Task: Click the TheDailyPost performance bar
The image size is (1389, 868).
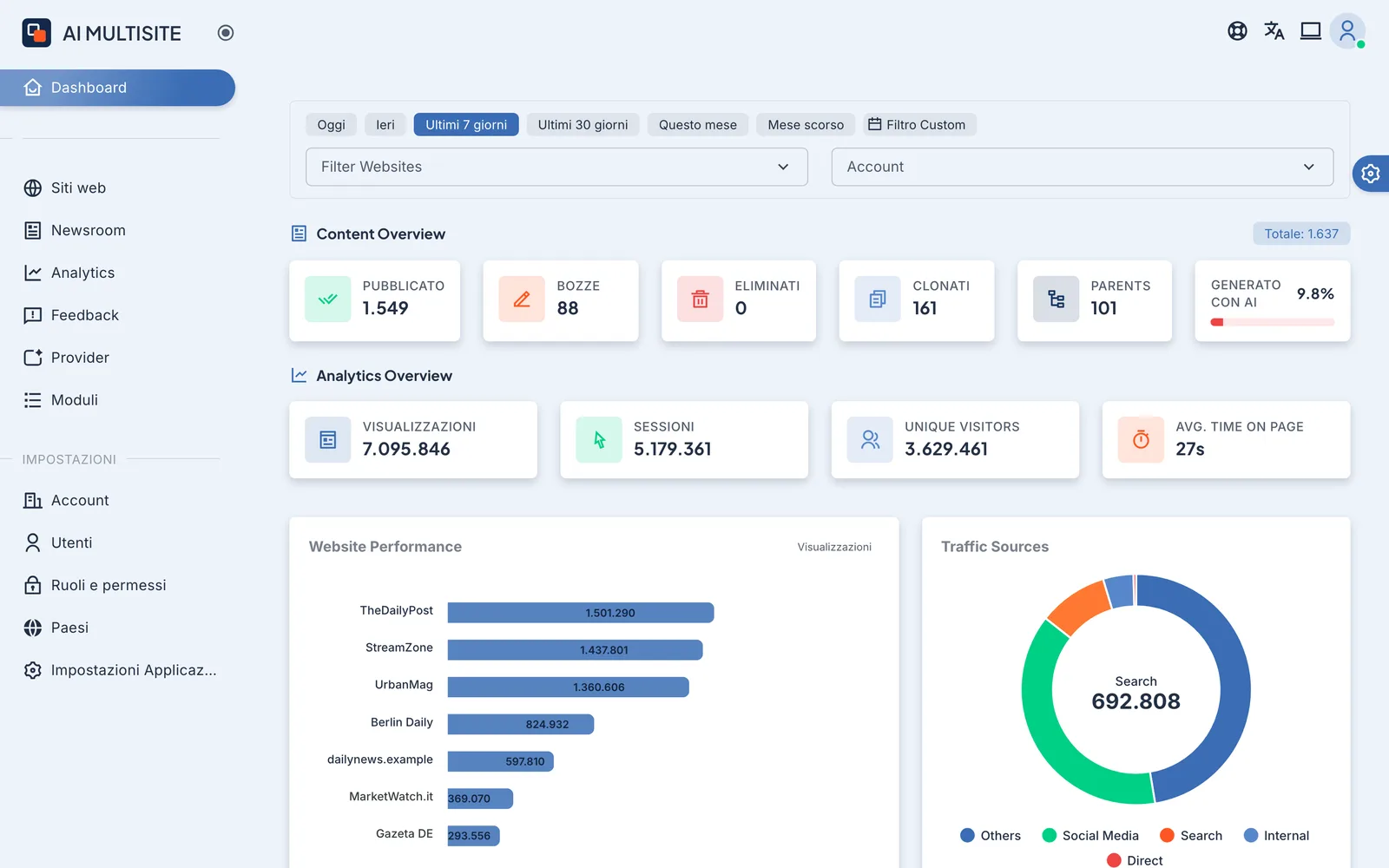Action: point(581,613)
